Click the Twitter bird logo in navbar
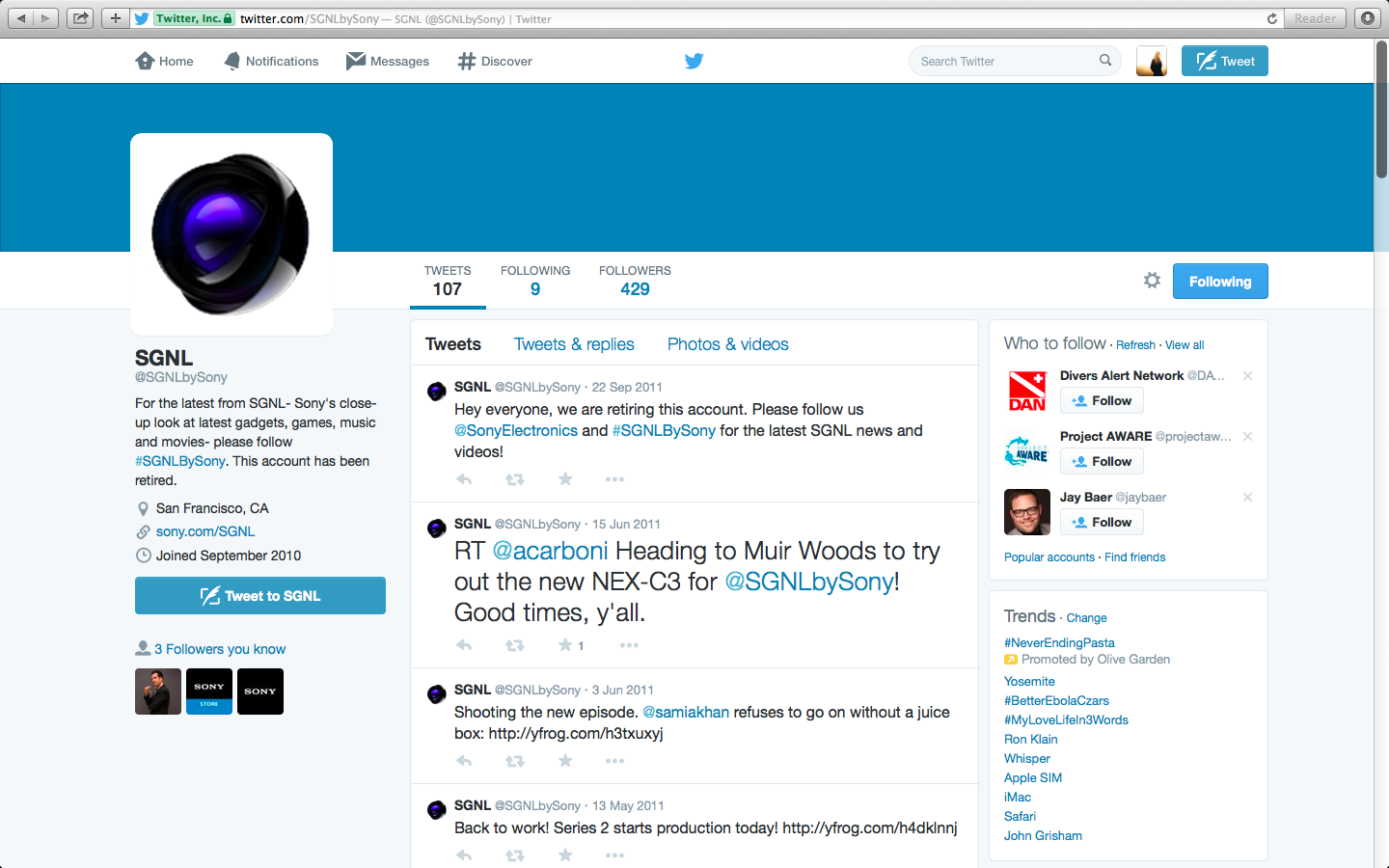The width and height of the screenshot is (1389, 868). [694, 61]
